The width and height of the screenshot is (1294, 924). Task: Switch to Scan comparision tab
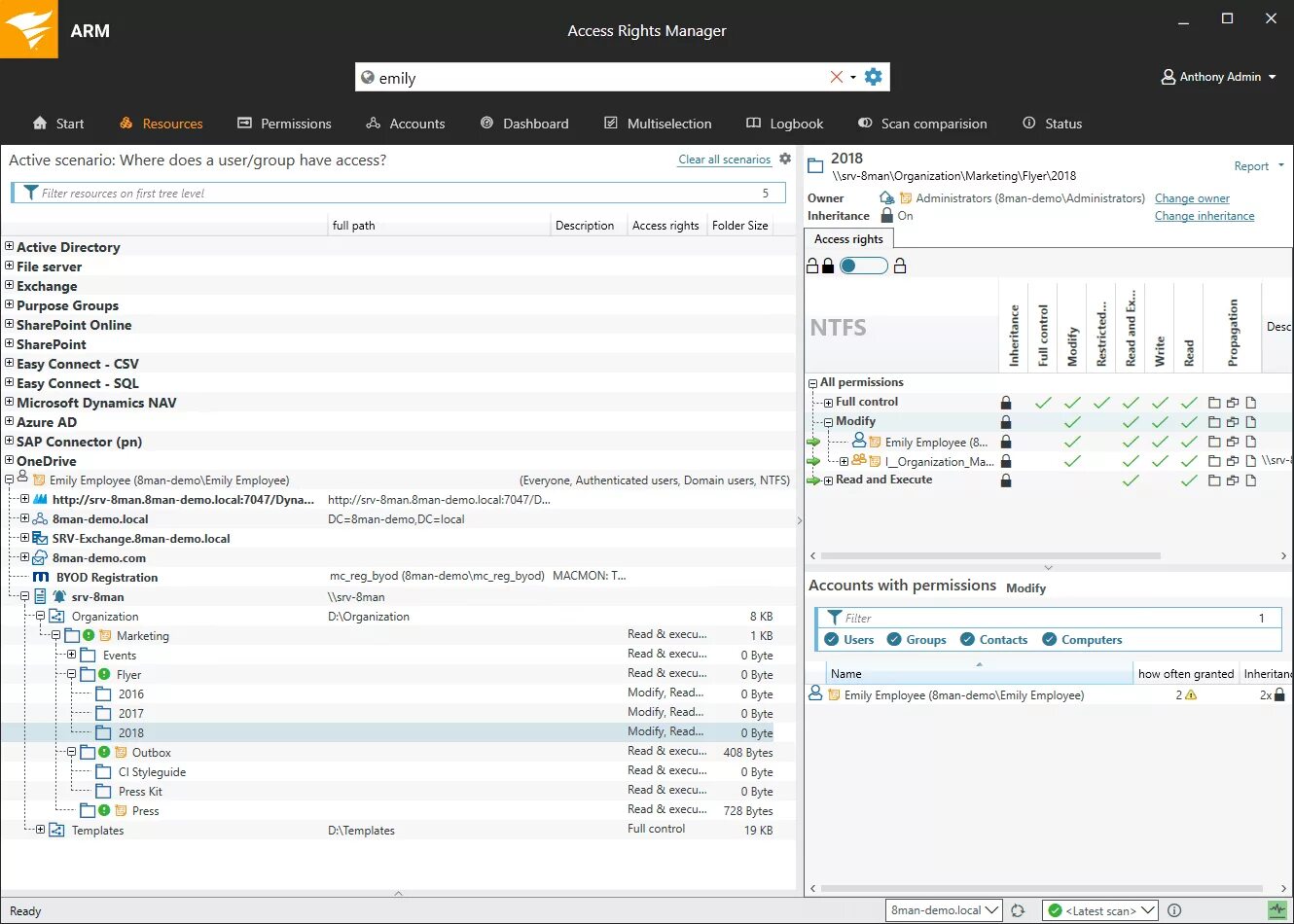tap(922, 124)
